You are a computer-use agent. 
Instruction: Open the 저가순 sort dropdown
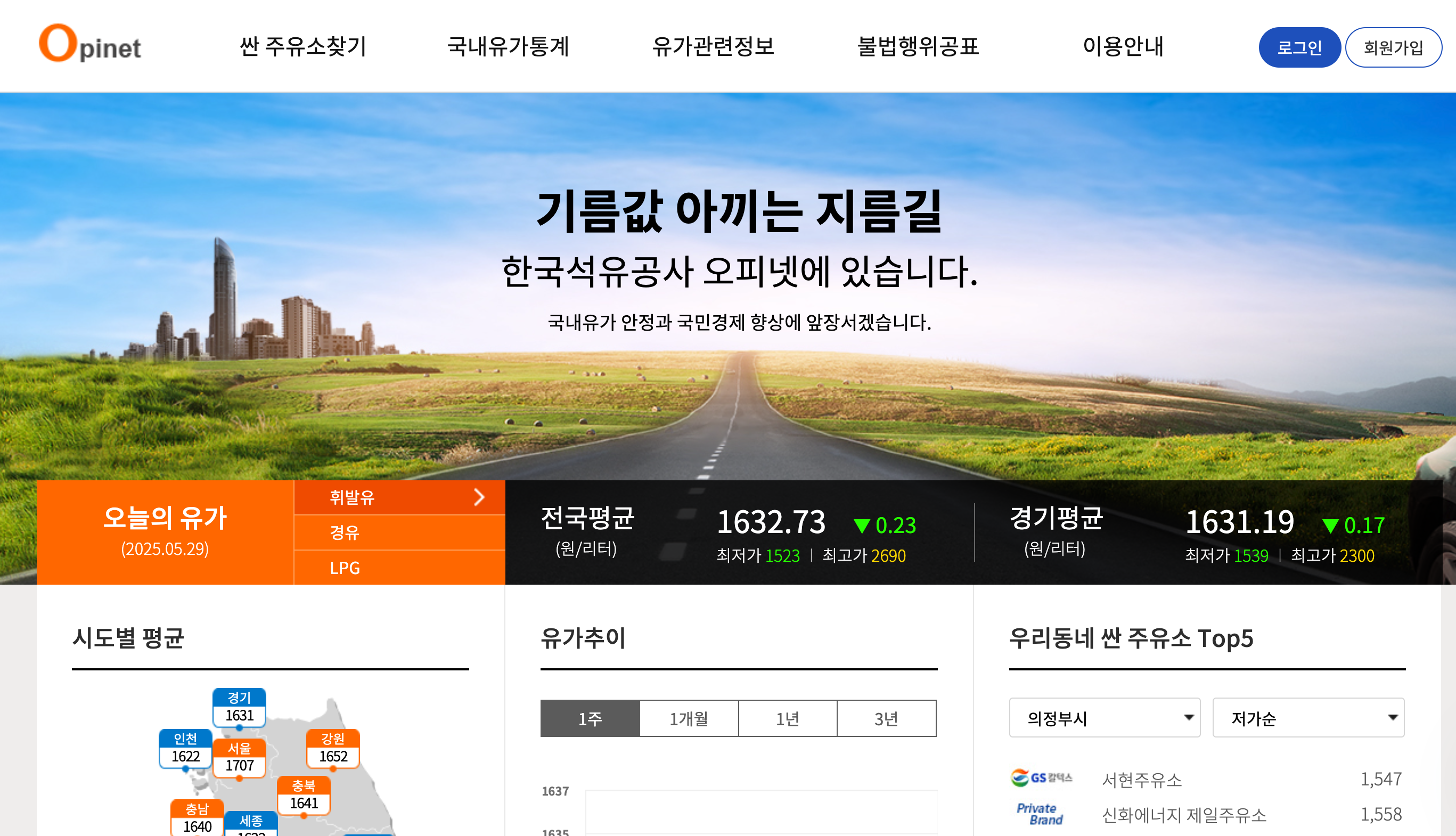point(1308,718)
